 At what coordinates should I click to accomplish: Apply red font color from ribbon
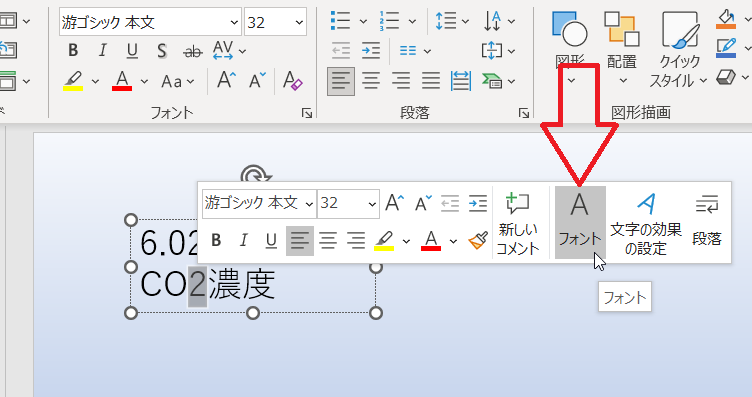coord(122,81)
